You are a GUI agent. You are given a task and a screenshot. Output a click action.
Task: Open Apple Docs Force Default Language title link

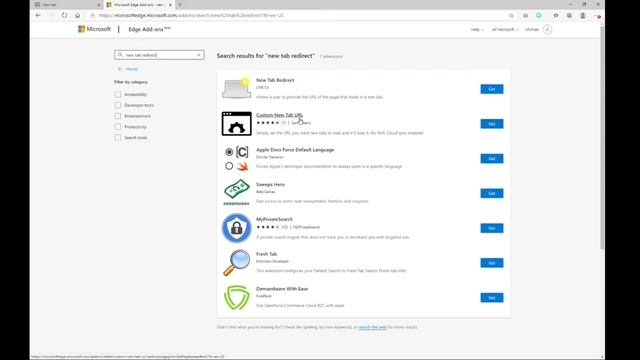295,150
